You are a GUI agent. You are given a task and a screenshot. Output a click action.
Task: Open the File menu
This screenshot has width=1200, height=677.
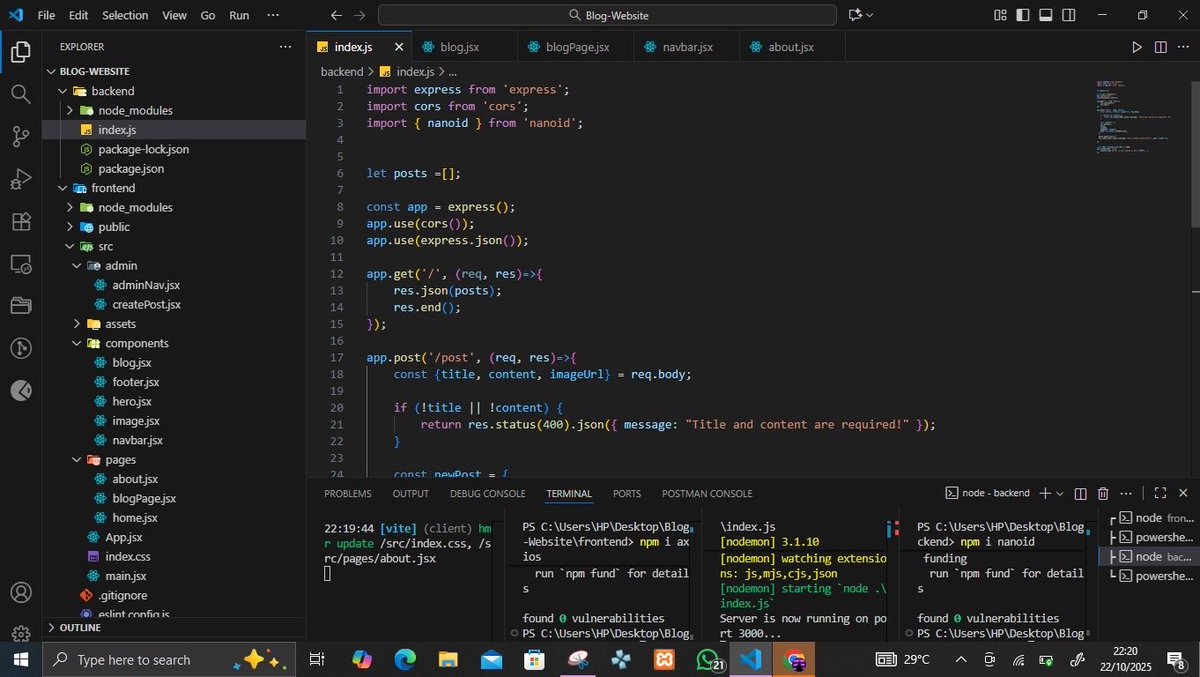click(46, 15)
